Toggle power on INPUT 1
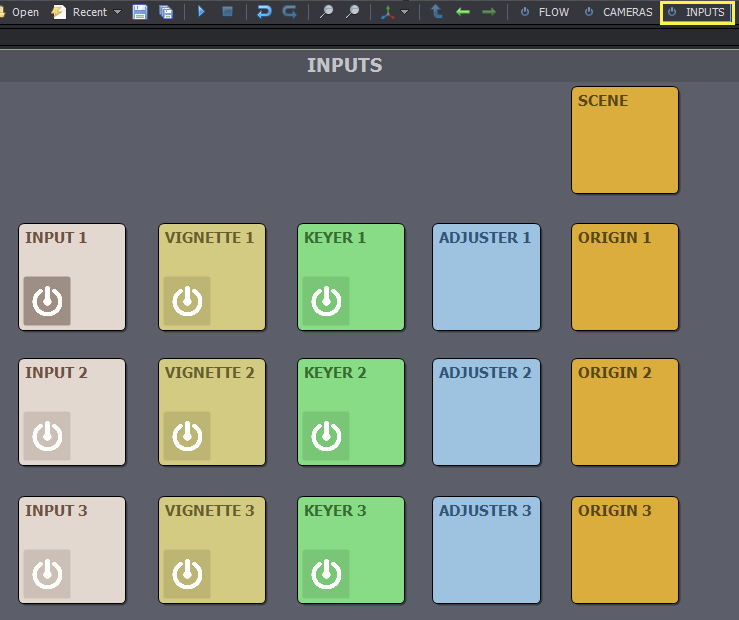The image size is (739, 620). pos(47,301)
